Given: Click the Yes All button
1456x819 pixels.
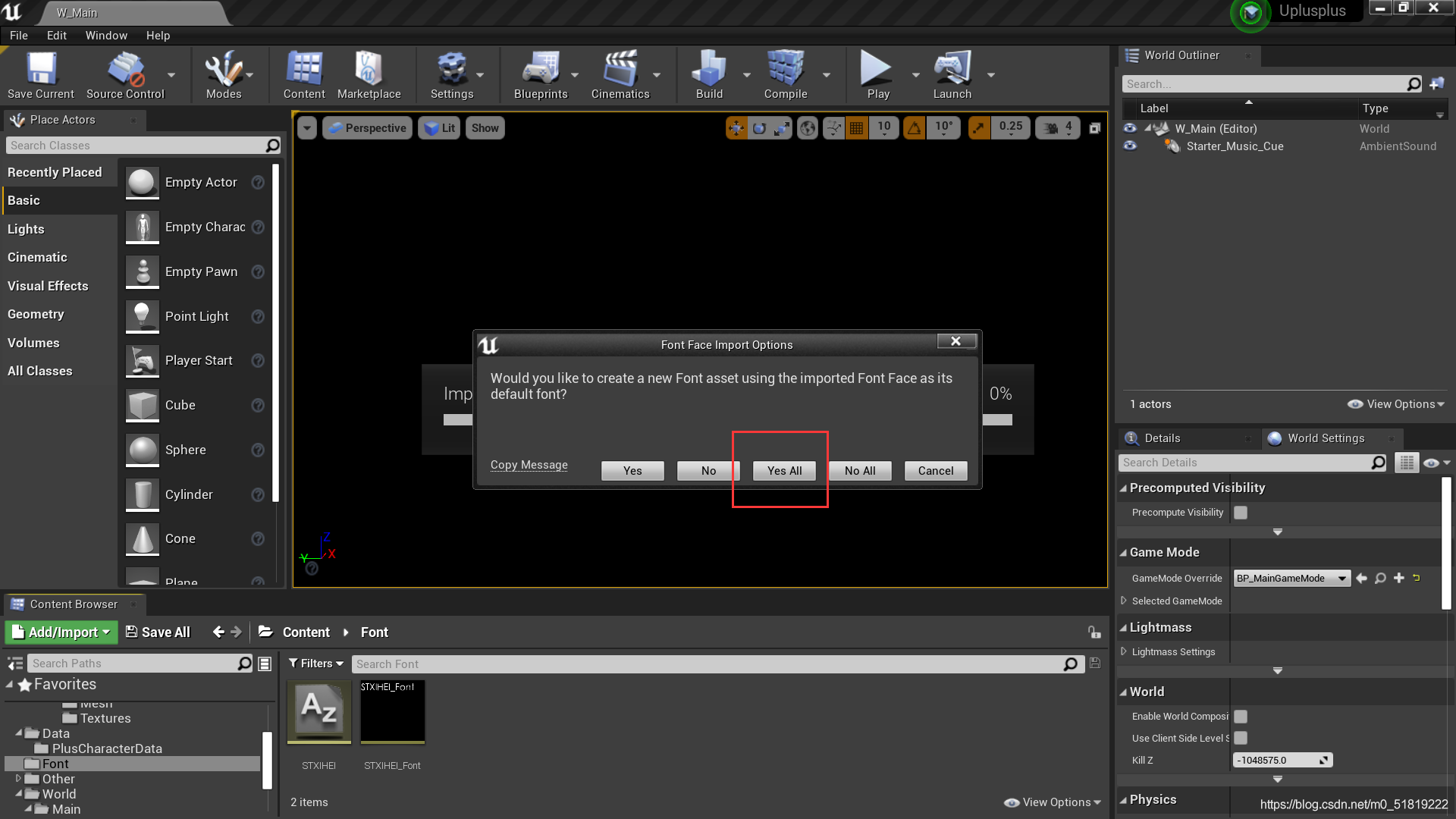Looking at the screenshot, I should tap(784, 471).
